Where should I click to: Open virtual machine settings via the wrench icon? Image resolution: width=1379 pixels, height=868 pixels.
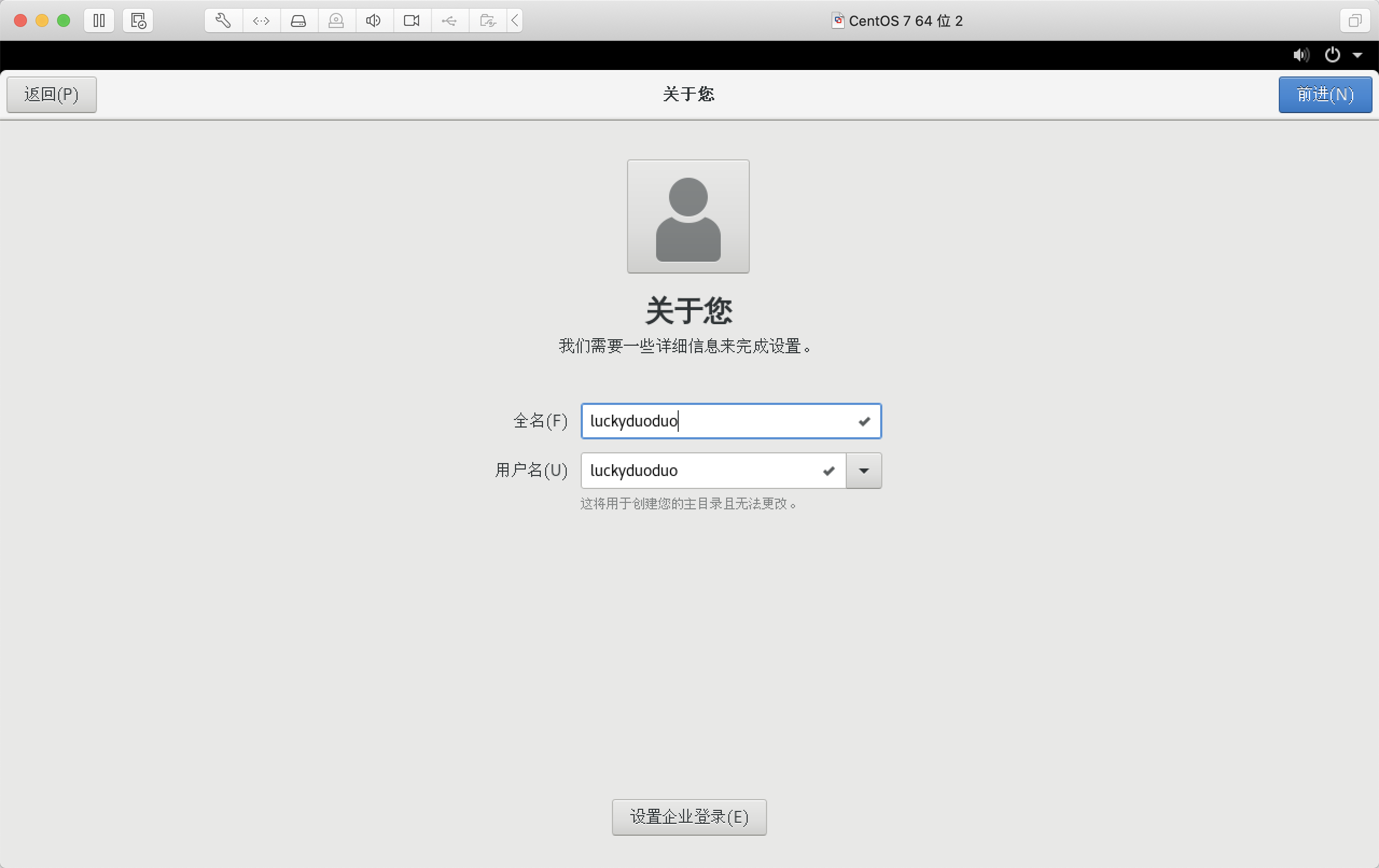[223, 20]
